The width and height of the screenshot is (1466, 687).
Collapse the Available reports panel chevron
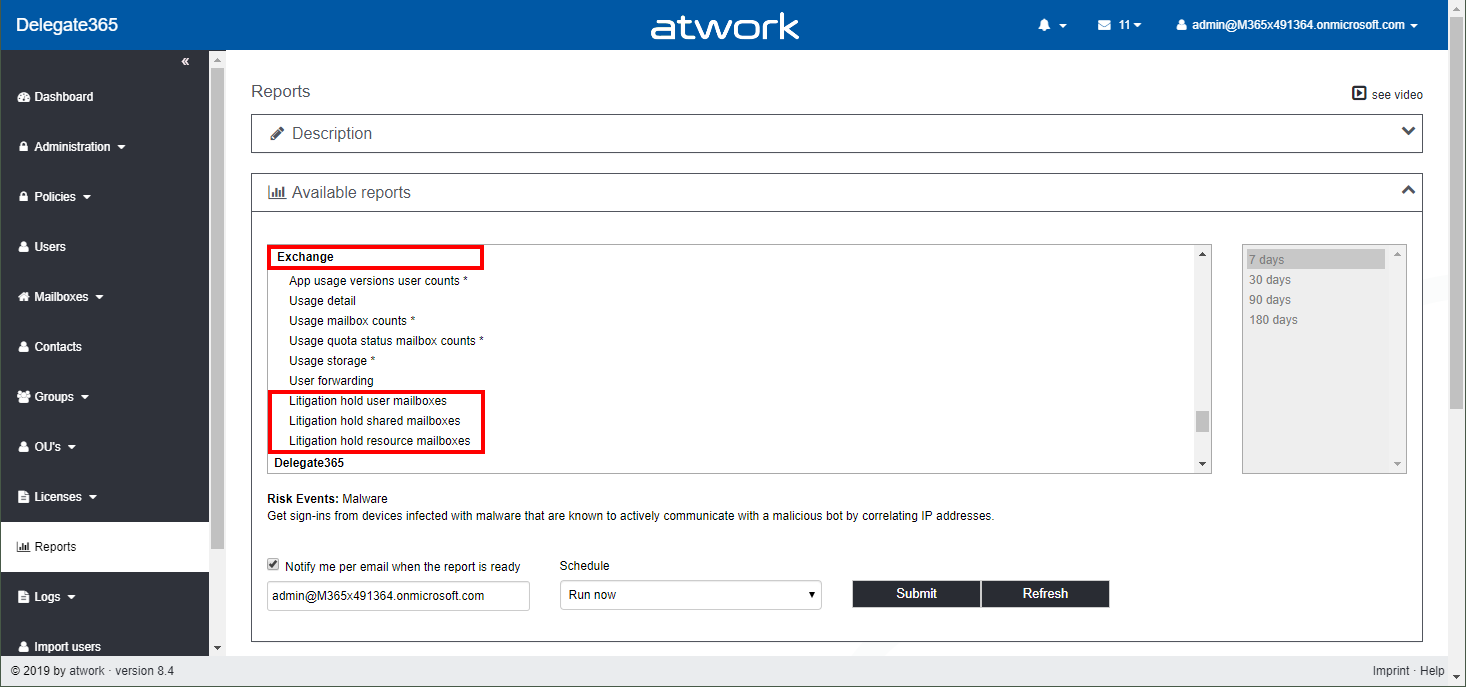[x=1408, y=190]
